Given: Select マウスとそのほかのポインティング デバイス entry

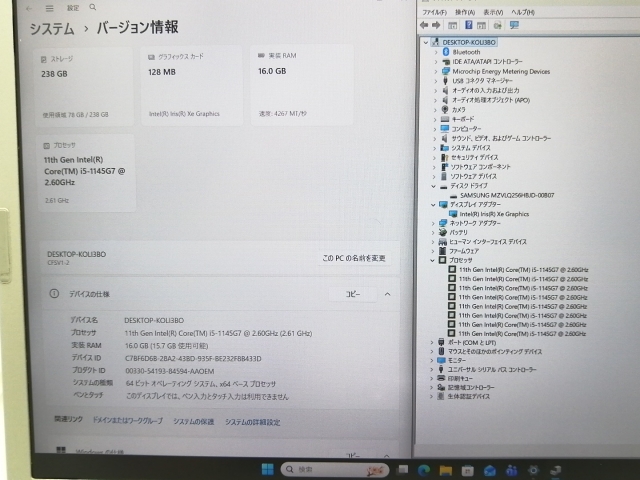Looking at the screenshot, I should [x=495, y=351].
